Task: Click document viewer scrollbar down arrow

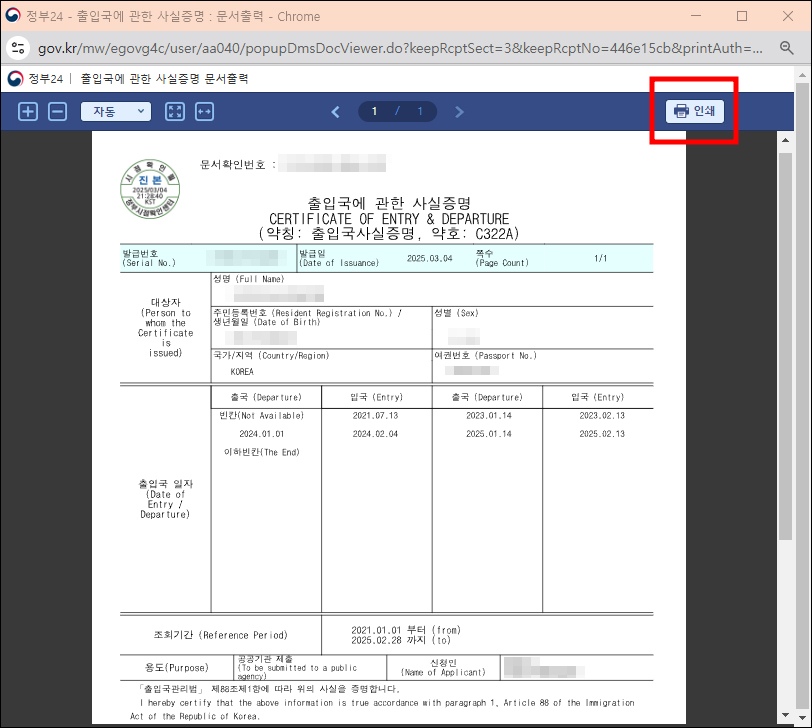Action: point(786,715)
